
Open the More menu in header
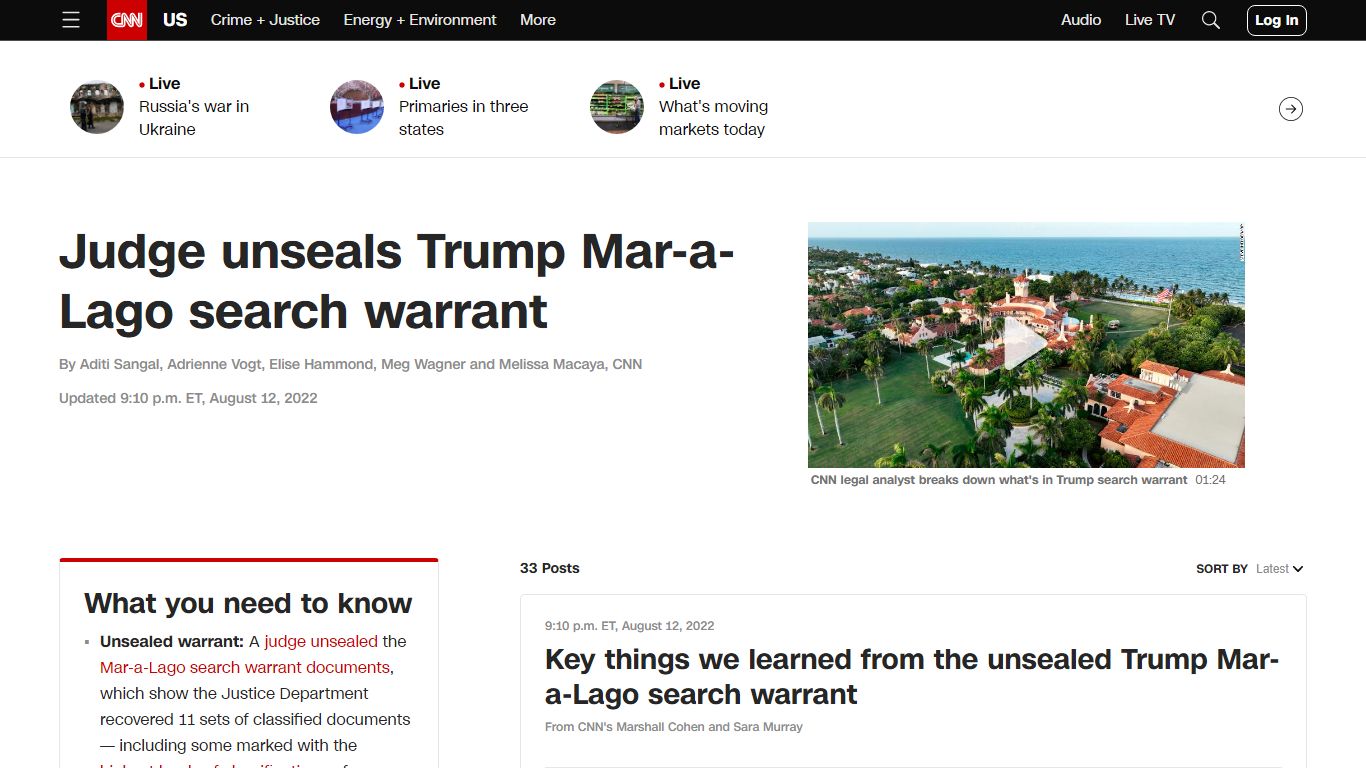pos(538,20)
